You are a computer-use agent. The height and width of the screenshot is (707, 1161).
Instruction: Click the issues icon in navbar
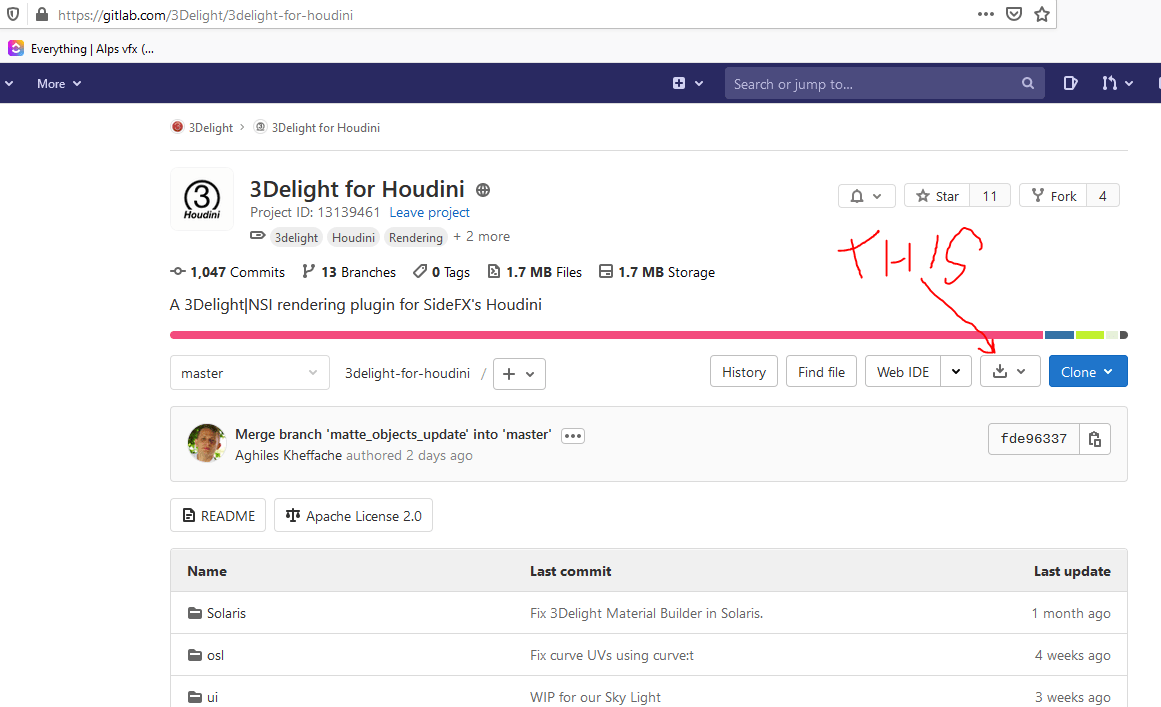click(x=1070, y=83)
